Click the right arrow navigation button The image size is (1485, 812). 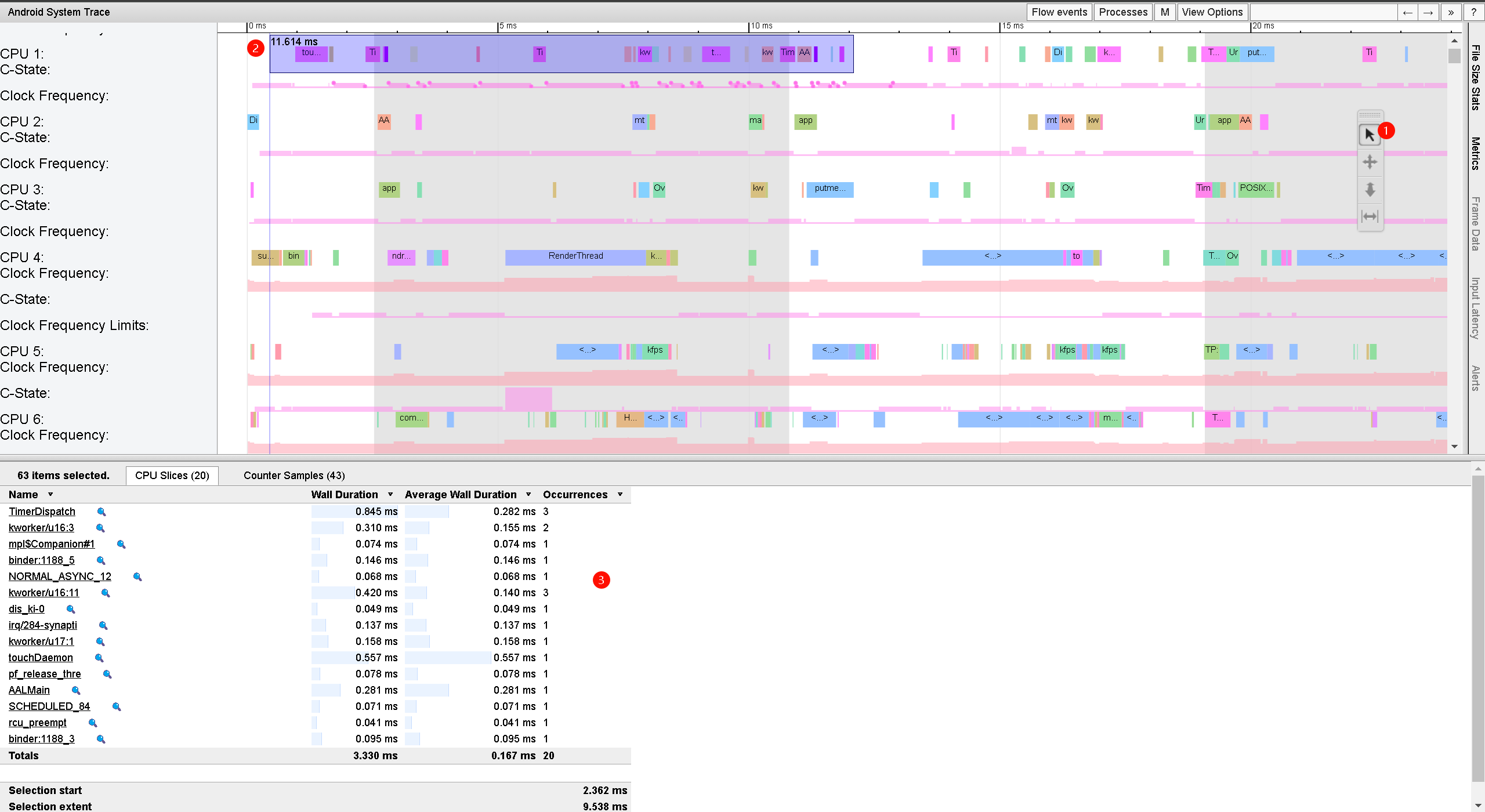(x=1428, y=12)
